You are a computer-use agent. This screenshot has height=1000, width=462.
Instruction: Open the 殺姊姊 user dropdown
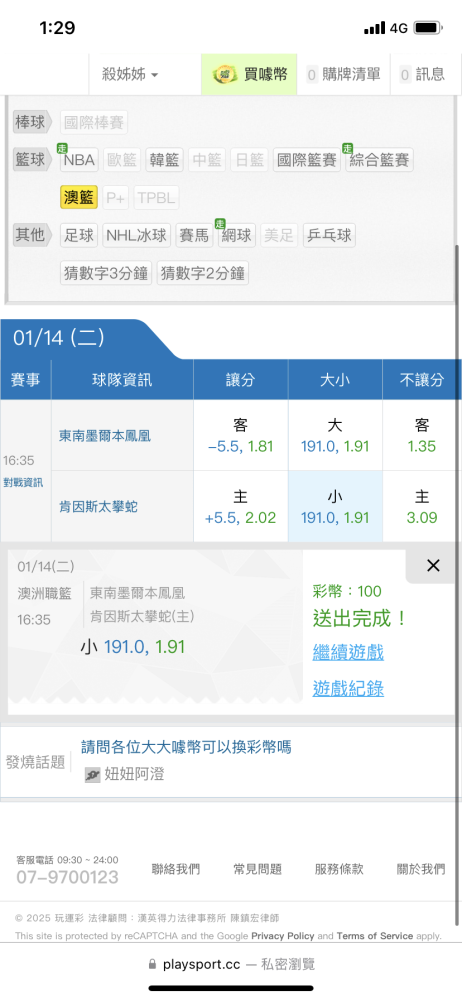[x=130, y=75]
